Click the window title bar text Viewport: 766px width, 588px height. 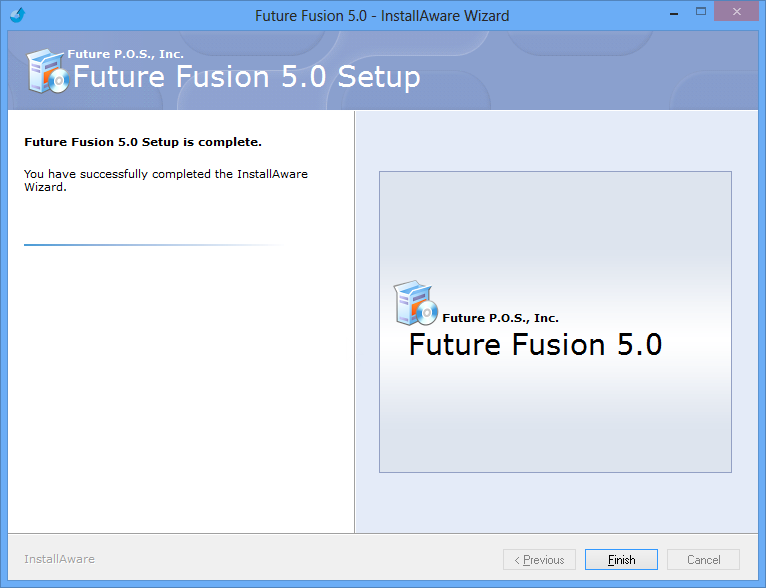[x=382, y=16]
